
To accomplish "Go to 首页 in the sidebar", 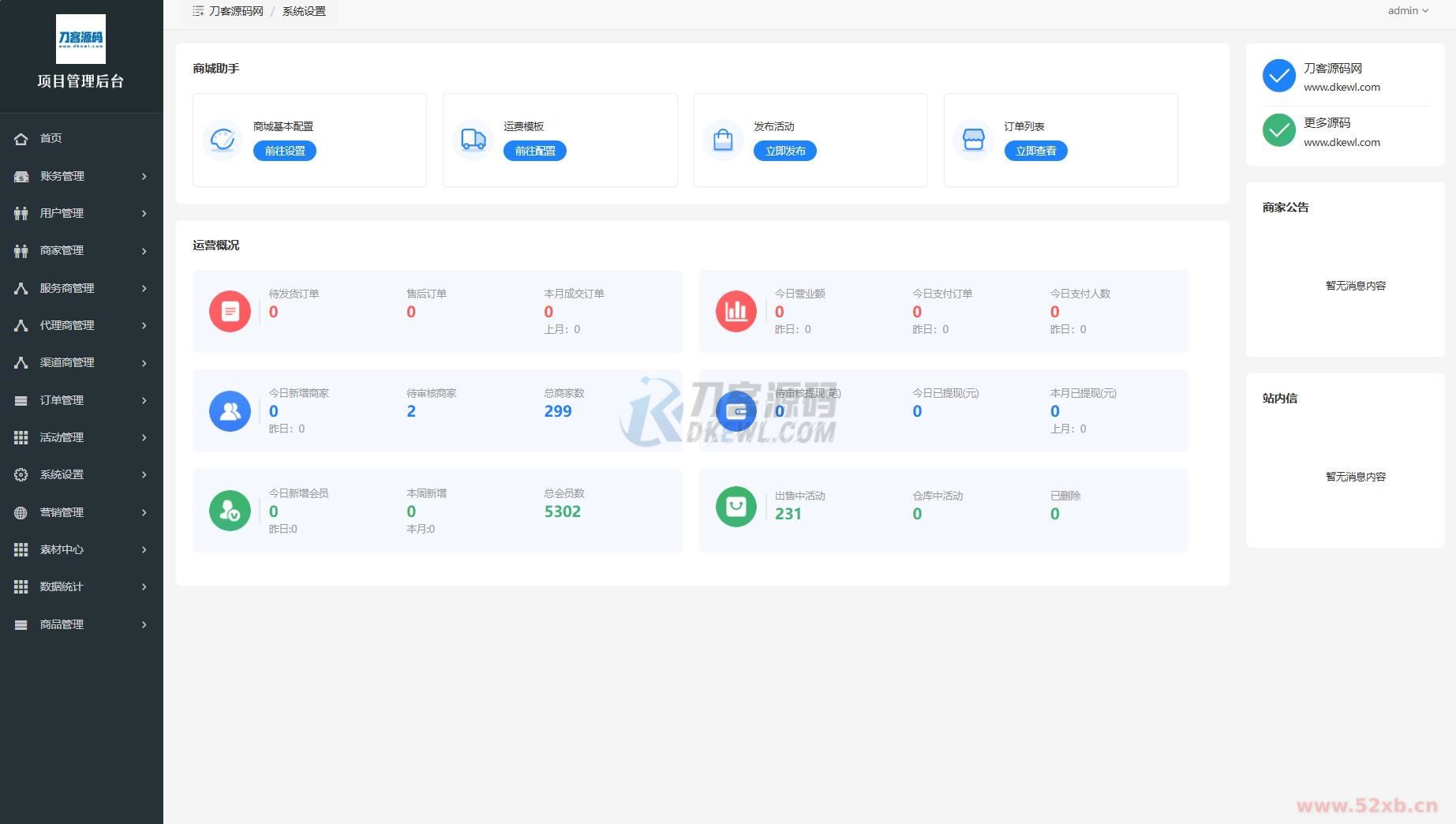I will (51, 138).
